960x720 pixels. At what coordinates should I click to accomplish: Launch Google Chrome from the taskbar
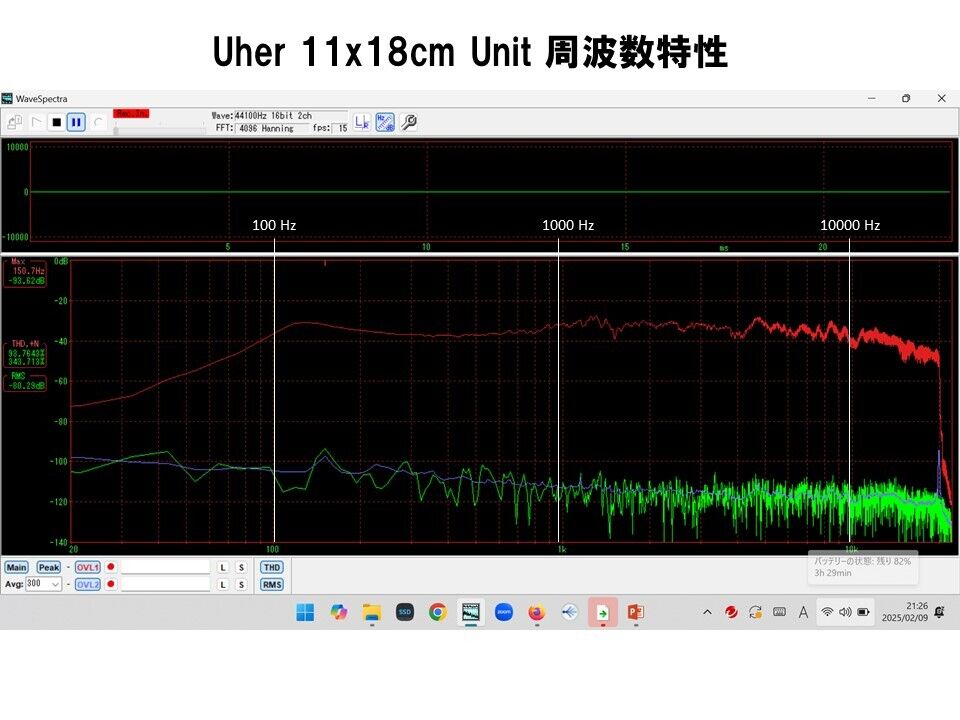[x=438, y=612]
